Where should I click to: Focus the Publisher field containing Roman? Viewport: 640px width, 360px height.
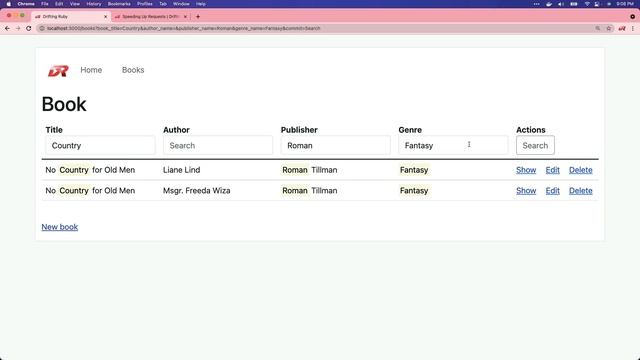click(x=336, y=145)
